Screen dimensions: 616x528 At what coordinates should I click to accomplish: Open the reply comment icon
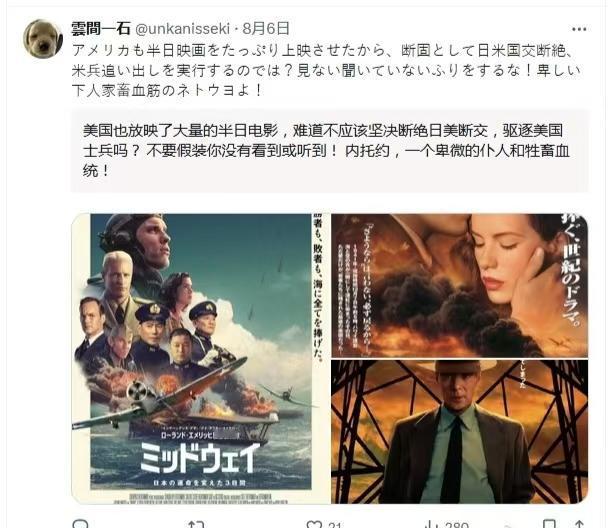[81, 524]
